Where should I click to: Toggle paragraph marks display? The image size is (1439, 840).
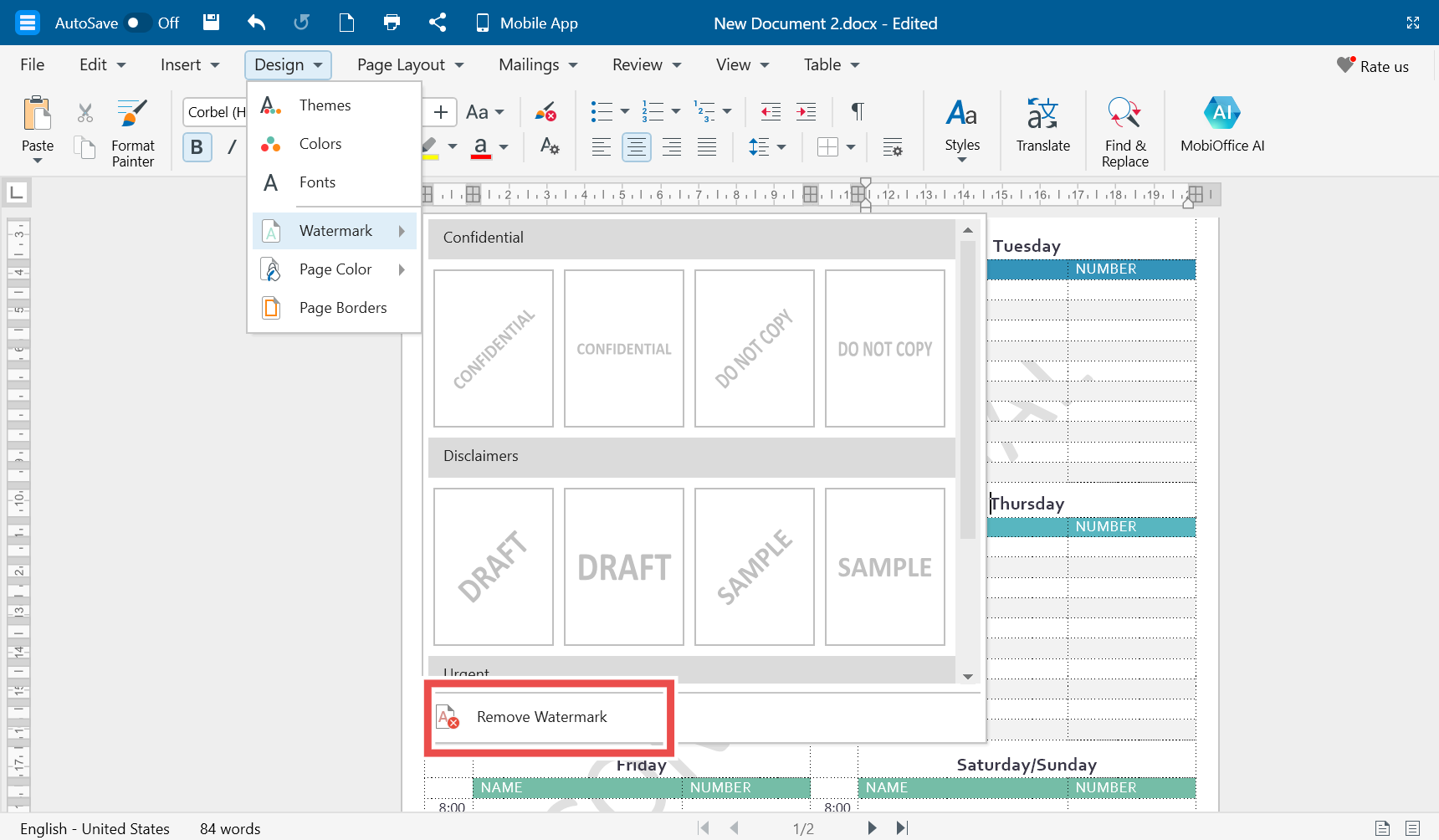[x=857, y=111]
